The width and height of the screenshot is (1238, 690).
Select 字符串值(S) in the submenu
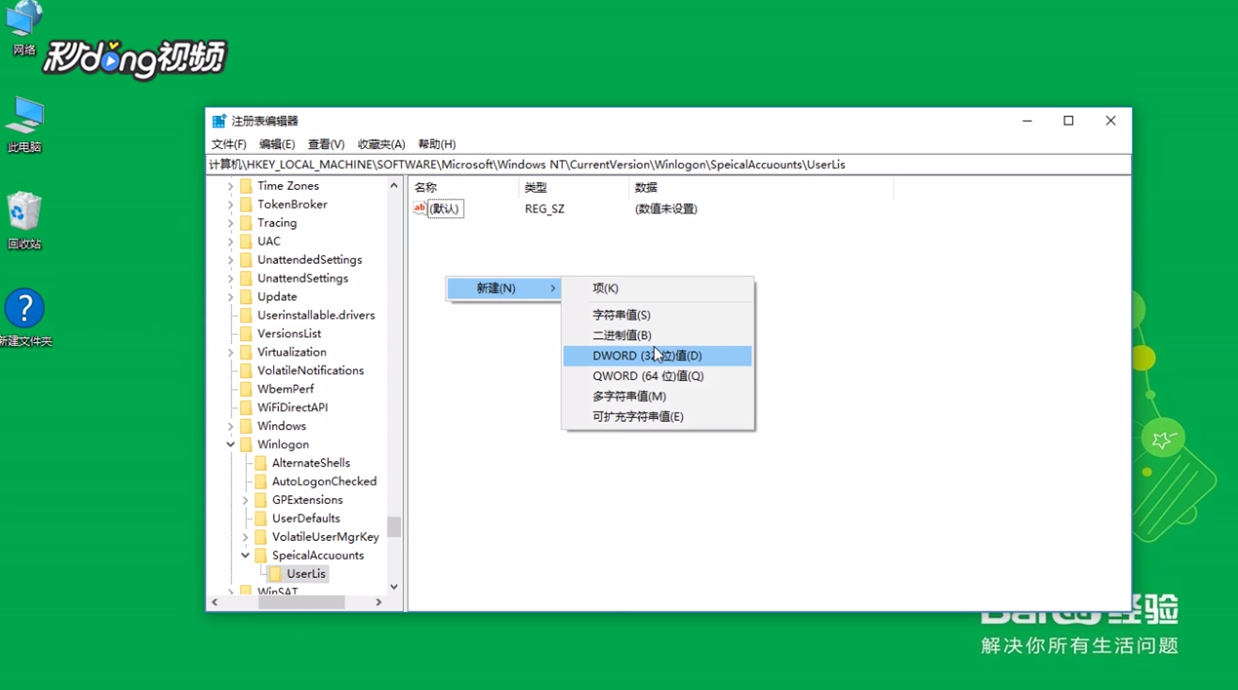(657, 315)
